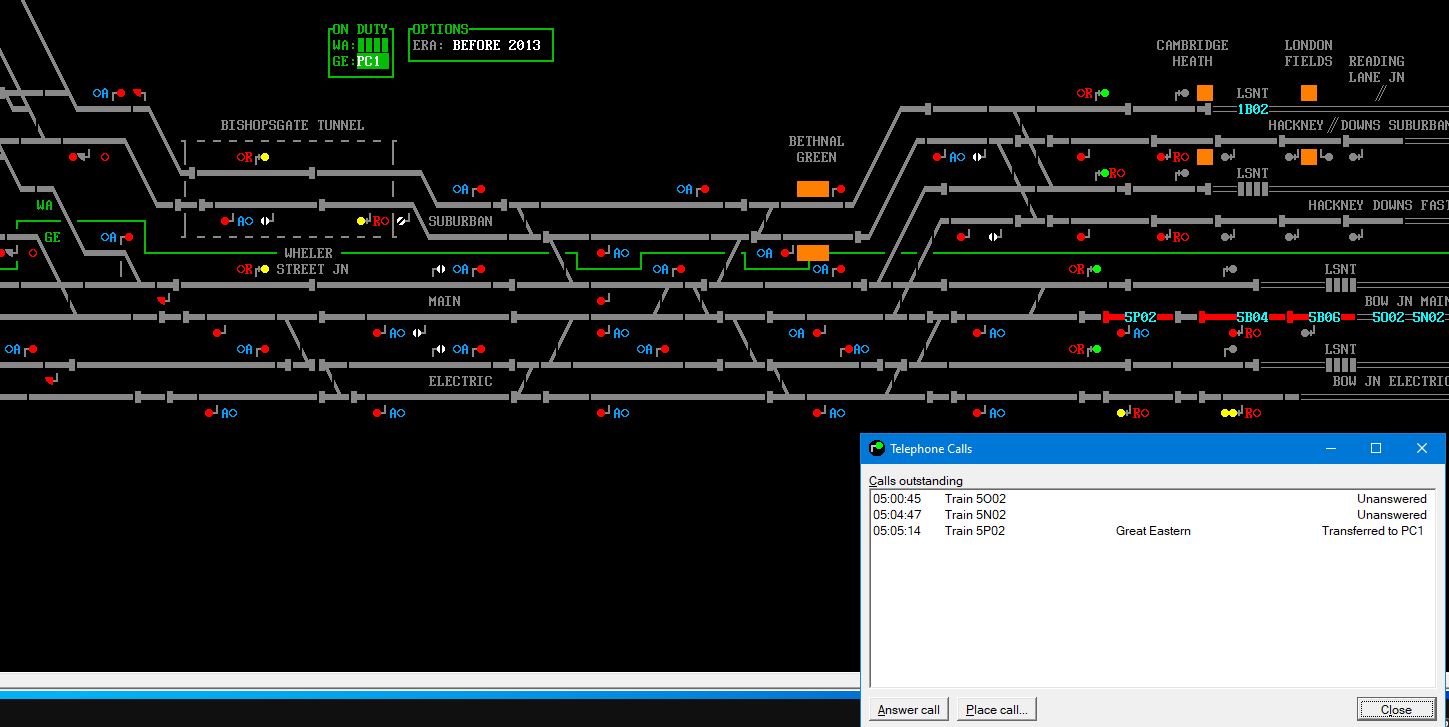Click the double-slash marker under Reading Lane Jn
Viewport: 1449px width, 727px height.
pyautogui.click(x=1381, y=93)
